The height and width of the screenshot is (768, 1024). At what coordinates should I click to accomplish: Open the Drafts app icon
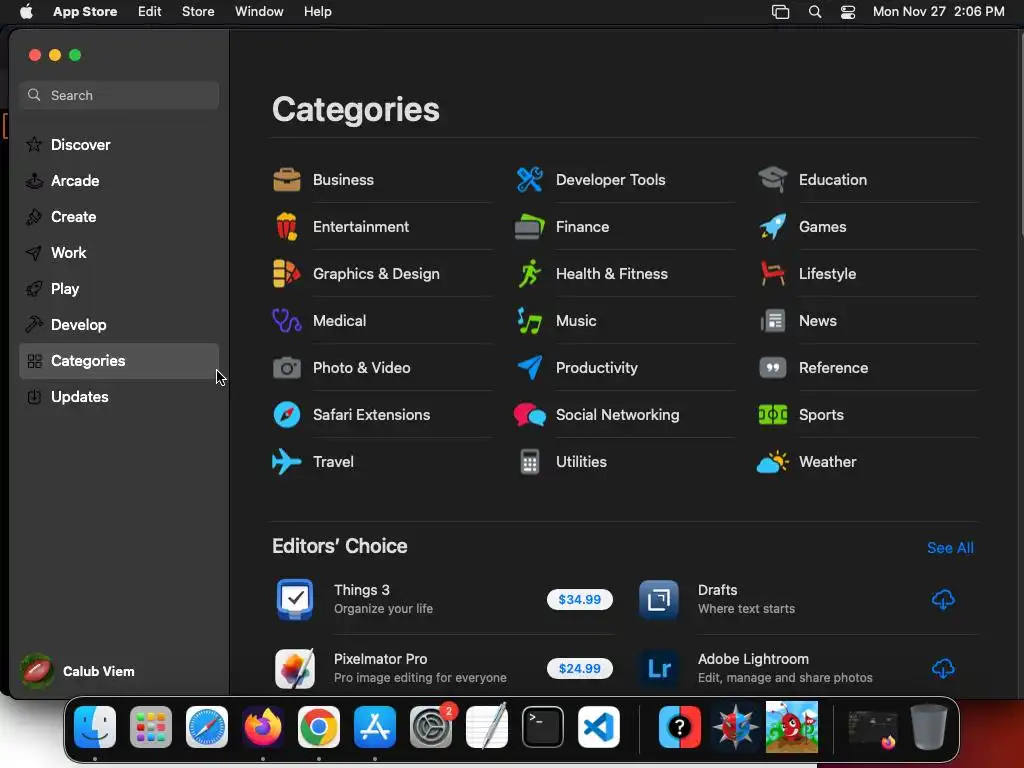click(x=658, y=599)
